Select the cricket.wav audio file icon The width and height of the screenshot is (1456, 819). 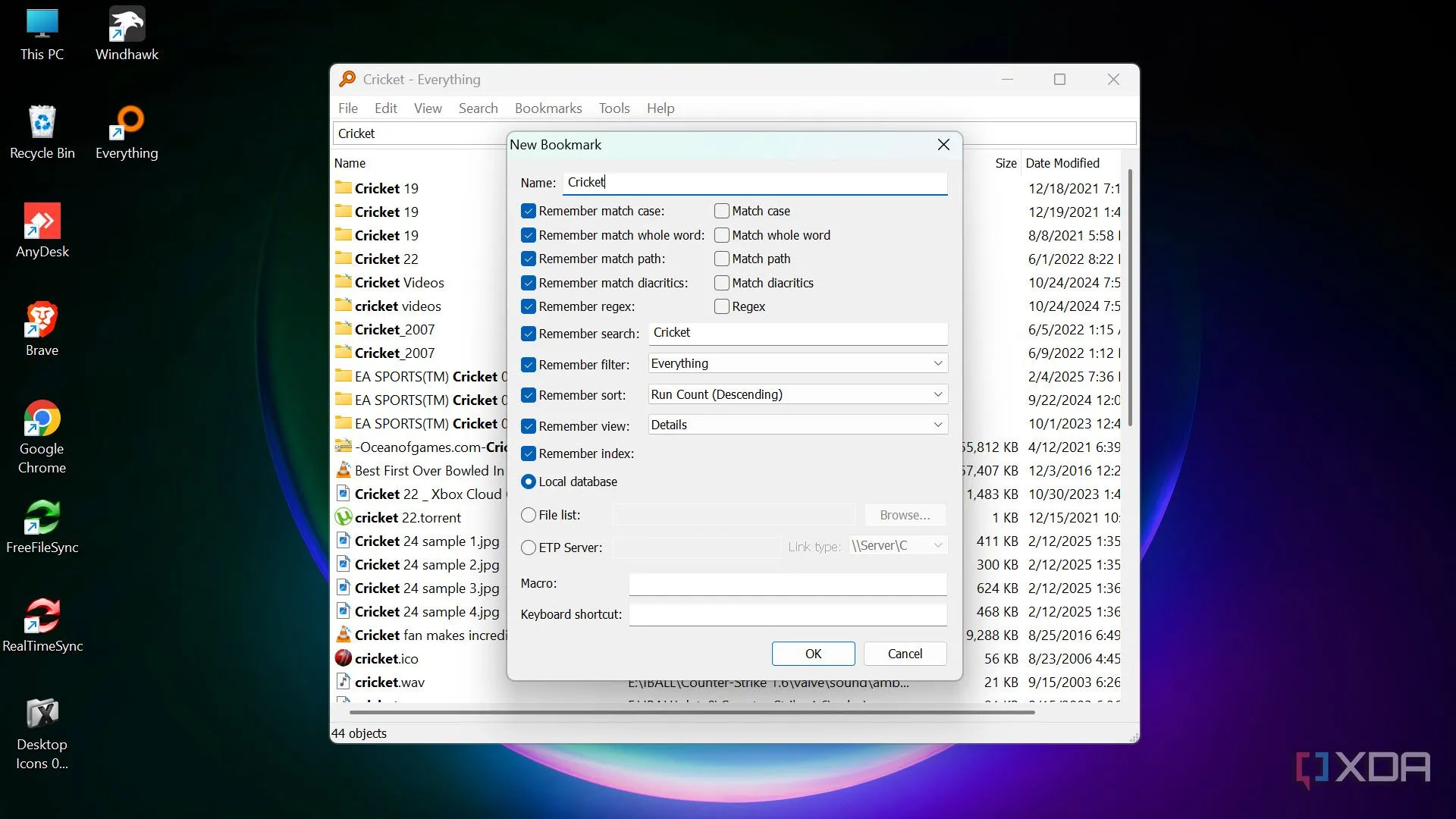pyautogui.click(x=344, y=681)
